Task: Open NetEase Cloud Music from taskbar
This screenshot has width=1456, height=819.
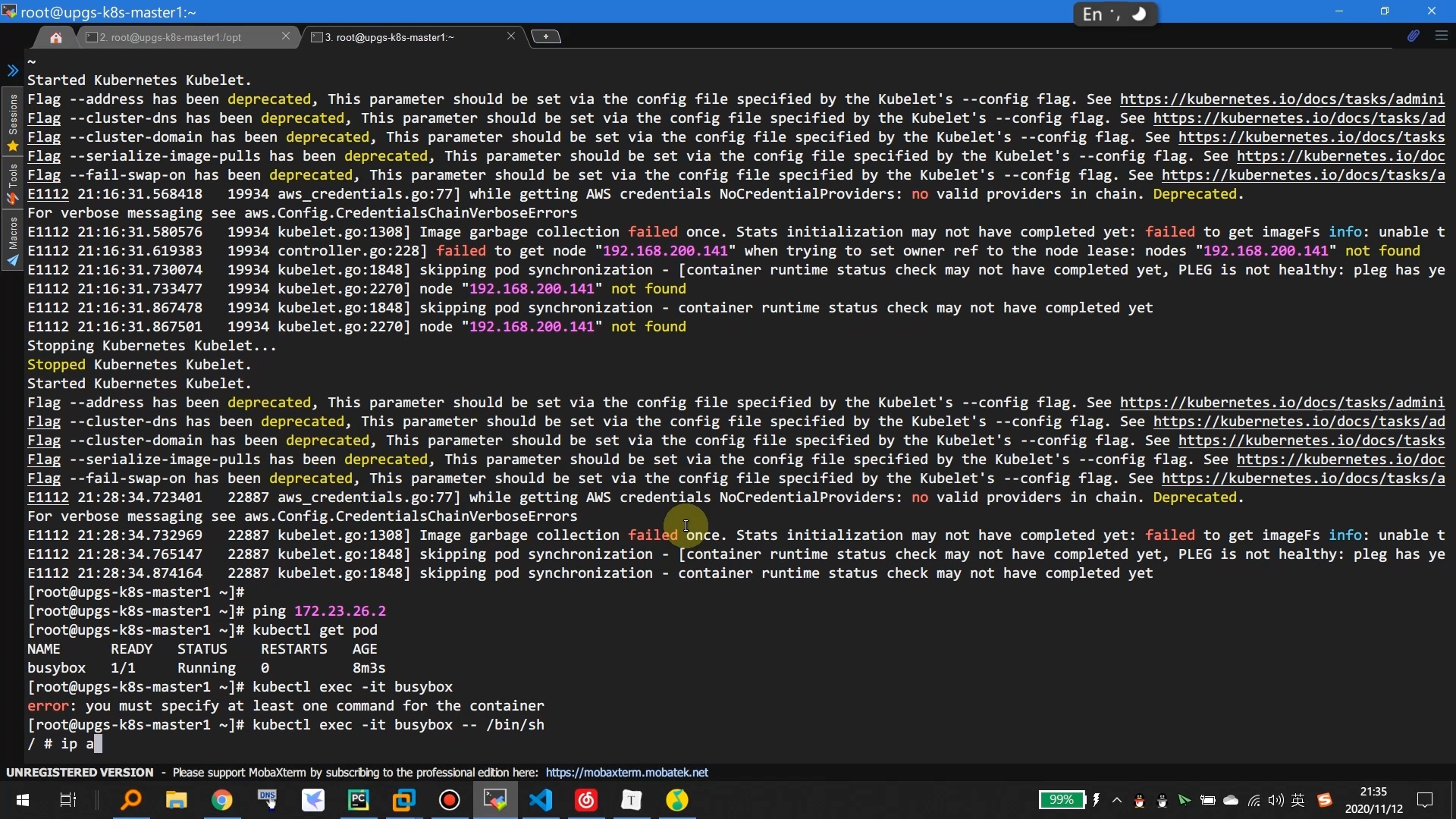Action: point(586,800)
